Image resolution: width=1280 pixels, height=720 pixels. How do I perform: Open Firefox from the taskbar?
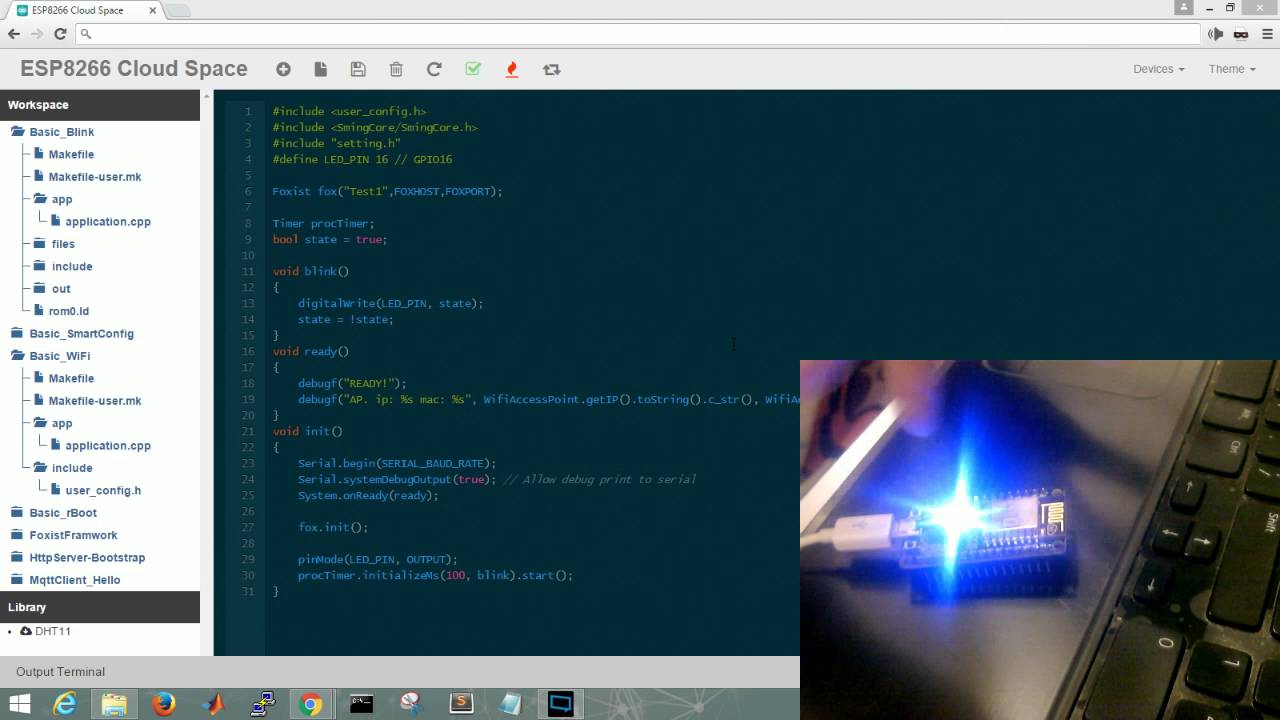tap(164, 704)
